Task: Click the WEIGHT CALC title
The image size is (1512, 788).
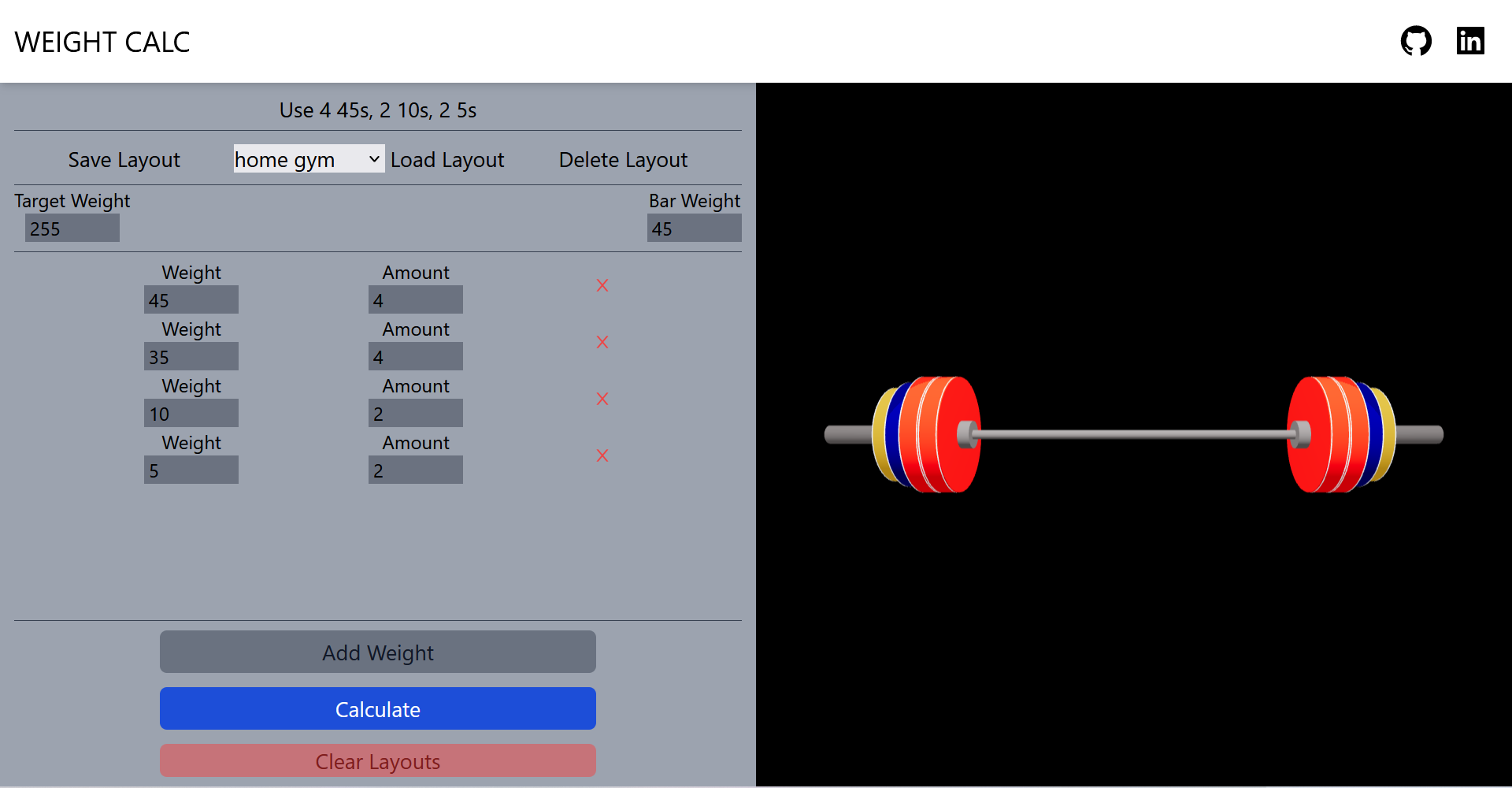Action: (102, 42)
